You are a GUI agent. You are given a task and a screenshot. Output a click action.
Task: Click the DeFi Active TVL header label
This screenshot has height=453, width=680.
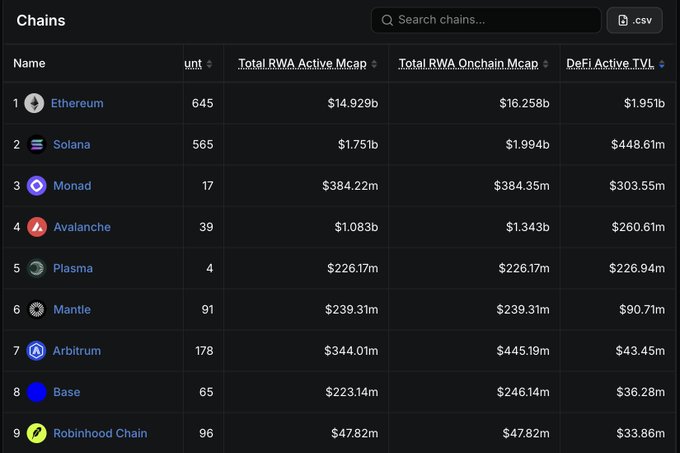610,64
